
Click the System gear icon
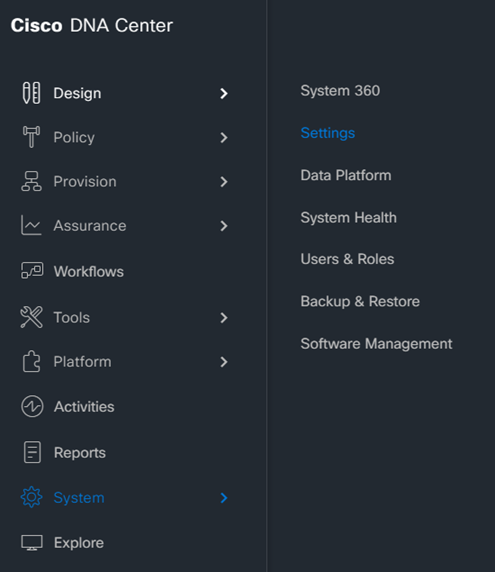point(31,497)
